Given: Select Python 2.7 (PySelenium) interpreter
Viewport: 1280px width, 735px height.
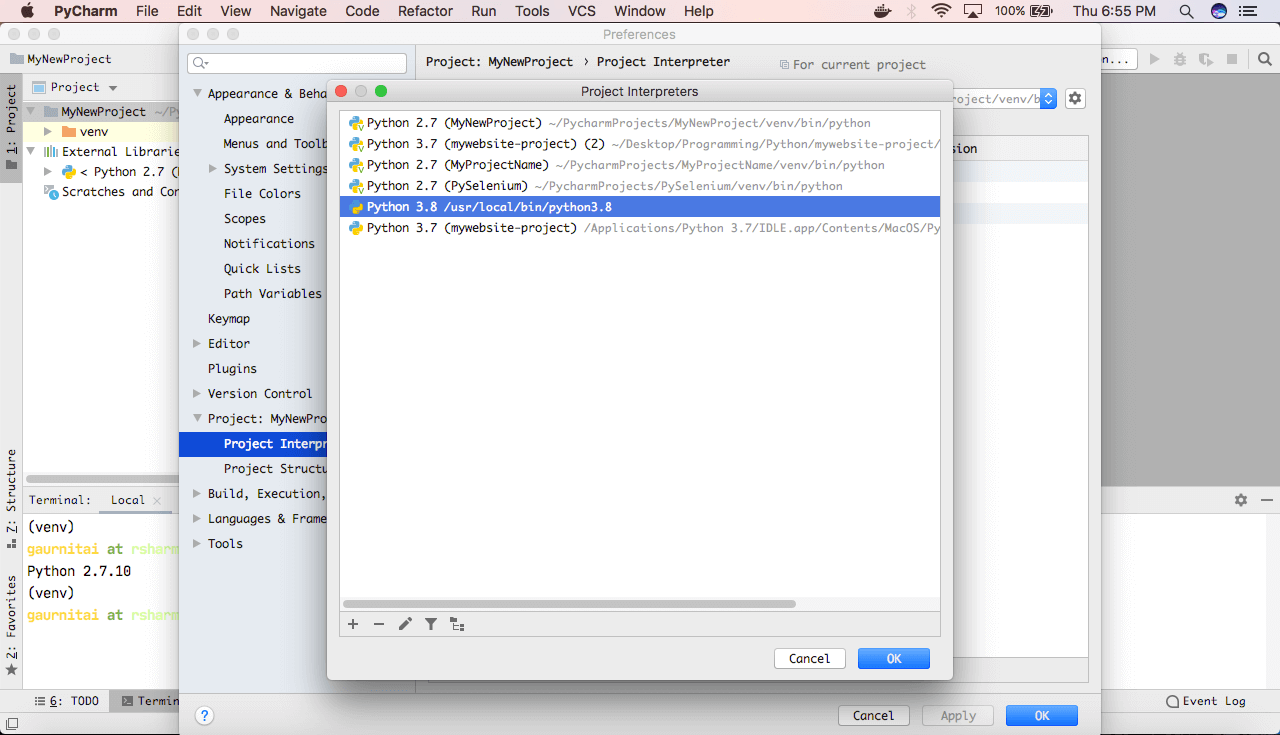Looking at the screenshot, I should click(x=640, y=186).
